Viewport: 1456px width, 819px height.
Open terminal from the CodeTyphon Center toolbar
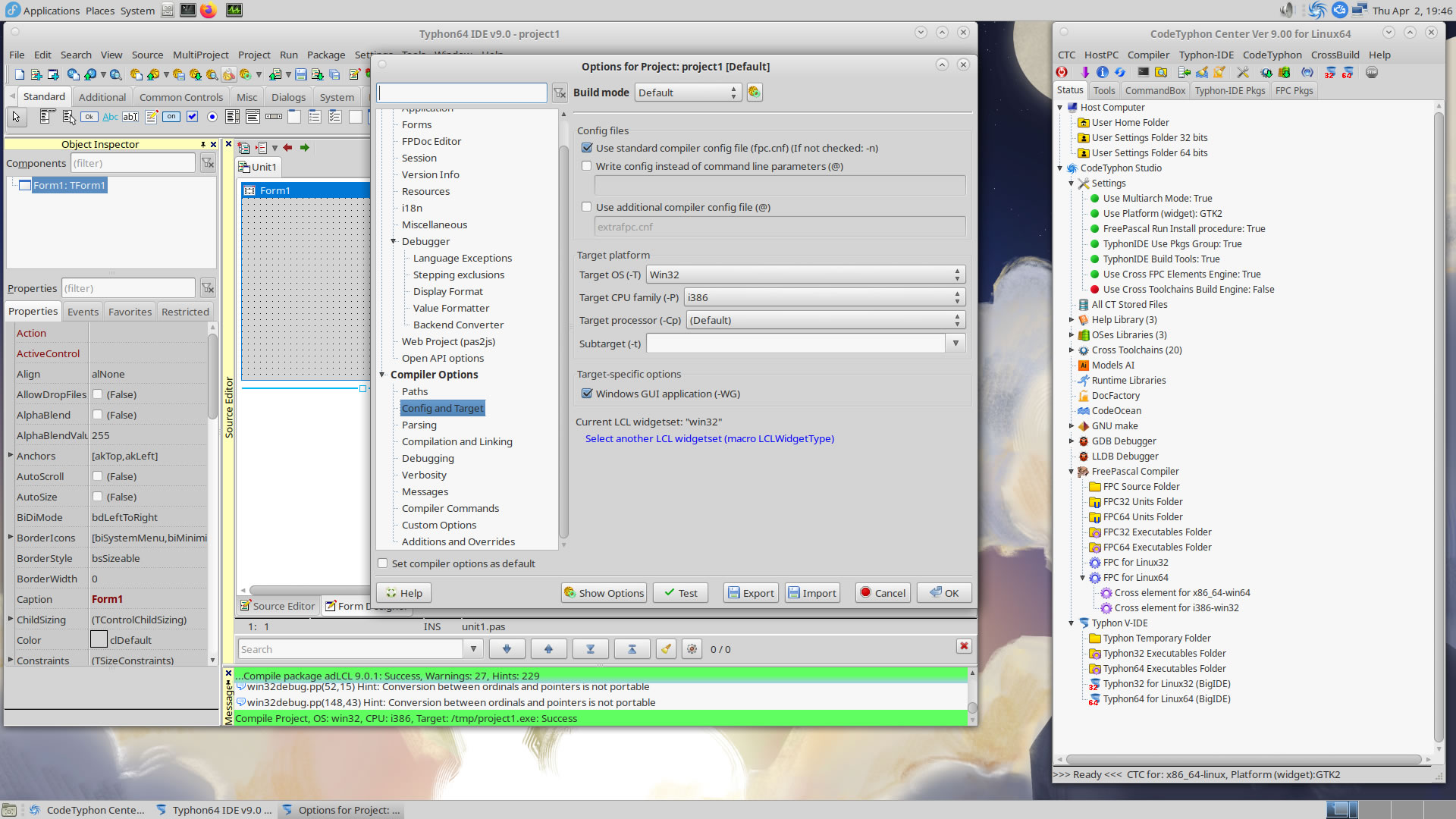1143,73
